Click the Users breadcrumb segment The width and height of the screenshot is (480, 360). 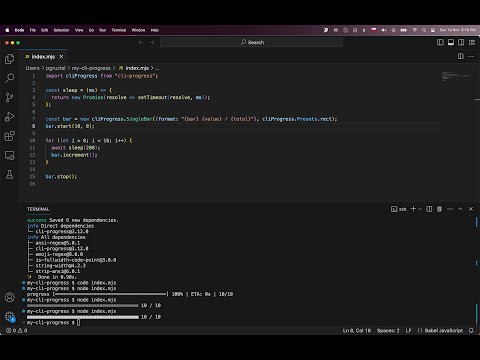click(32, 68)
